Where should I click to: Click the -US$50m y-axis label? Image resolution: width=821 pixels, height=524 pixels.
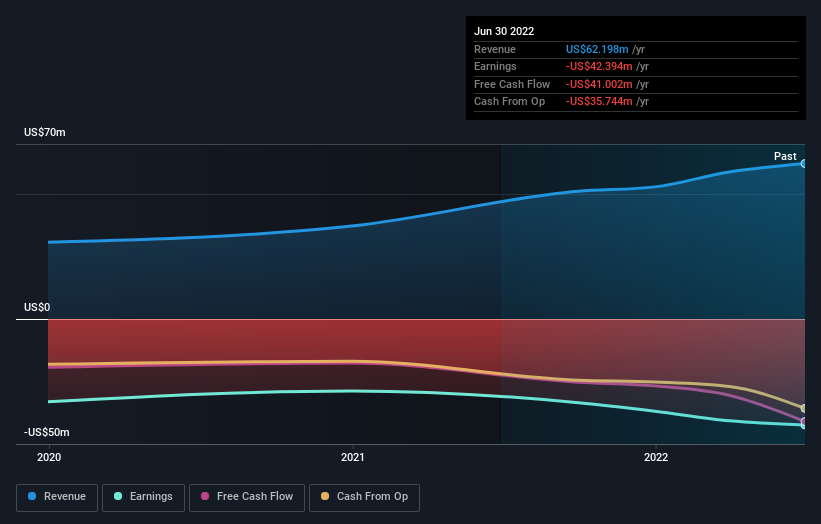coord(47,432)
